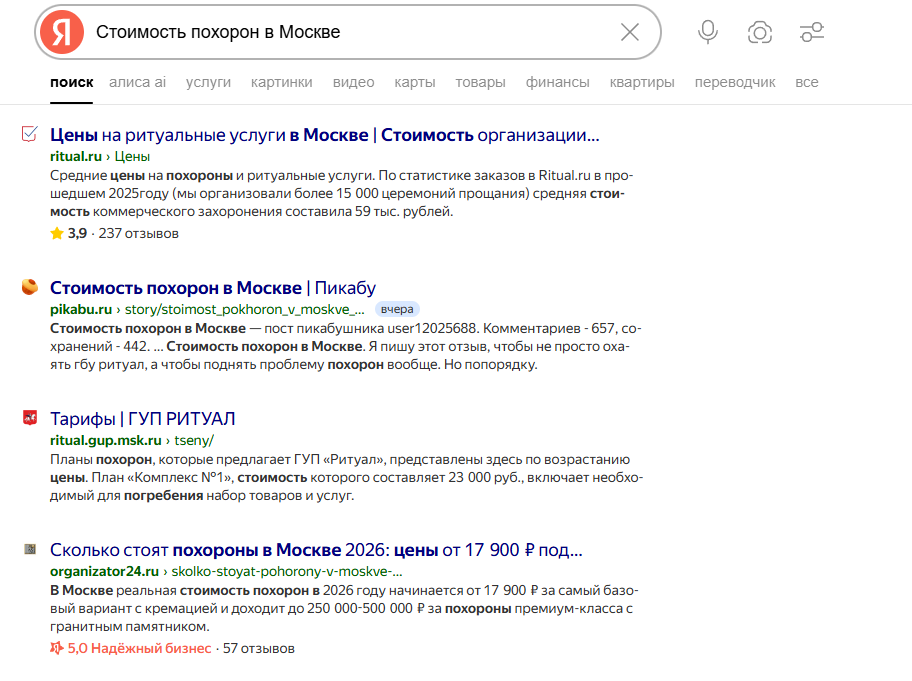
Task: Open the 57 отзывов reviews link
Action: (x=259, y=648)
